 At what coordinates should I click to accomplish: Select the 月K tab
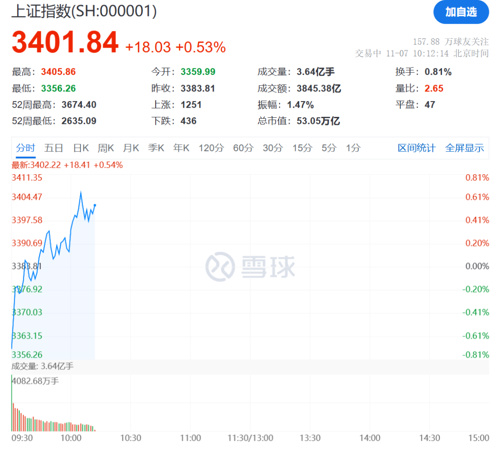tap(131, 148)
